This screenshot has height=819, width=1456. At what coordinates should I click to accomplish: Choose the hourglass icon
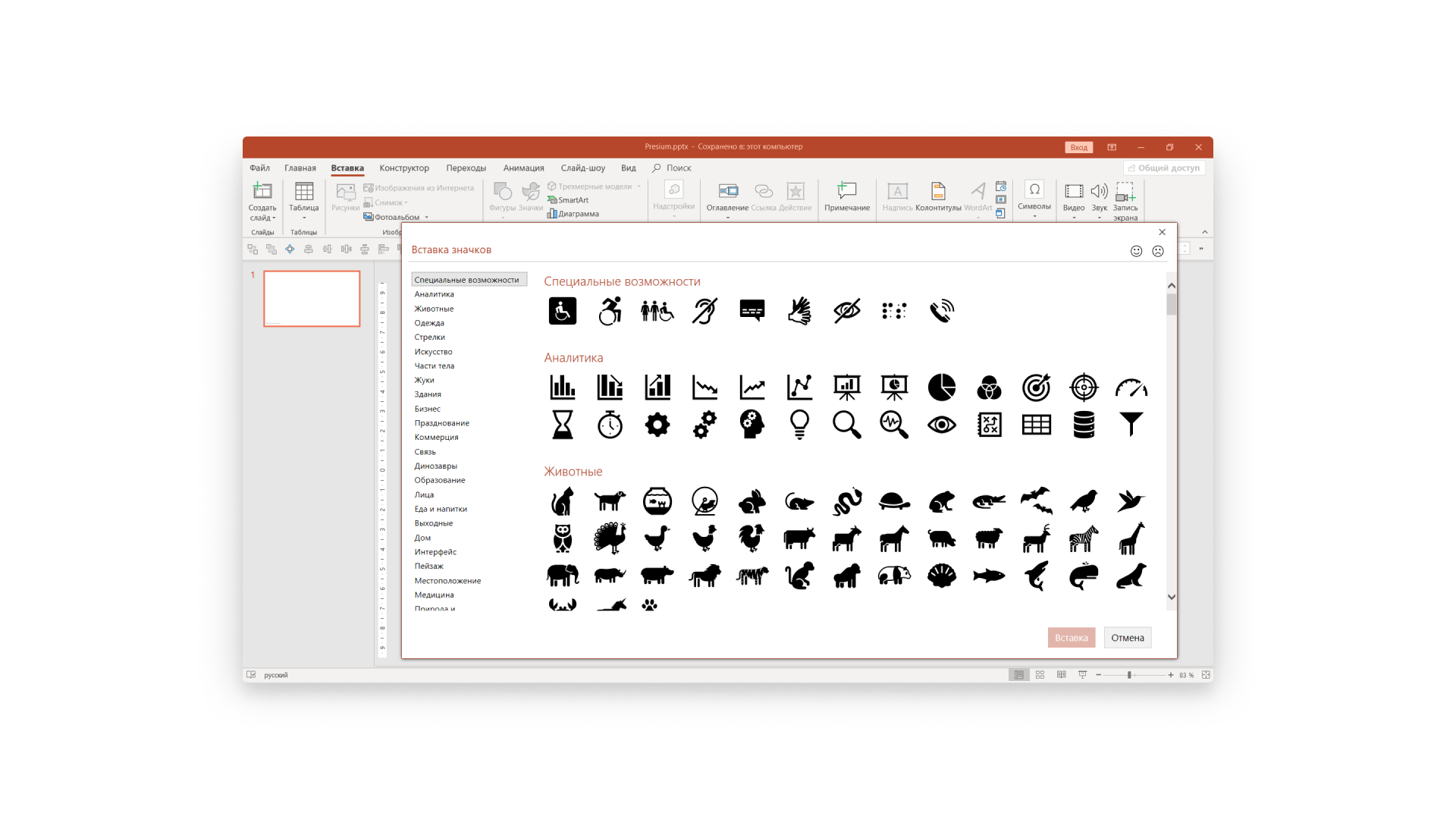click(x=562, y=425)
